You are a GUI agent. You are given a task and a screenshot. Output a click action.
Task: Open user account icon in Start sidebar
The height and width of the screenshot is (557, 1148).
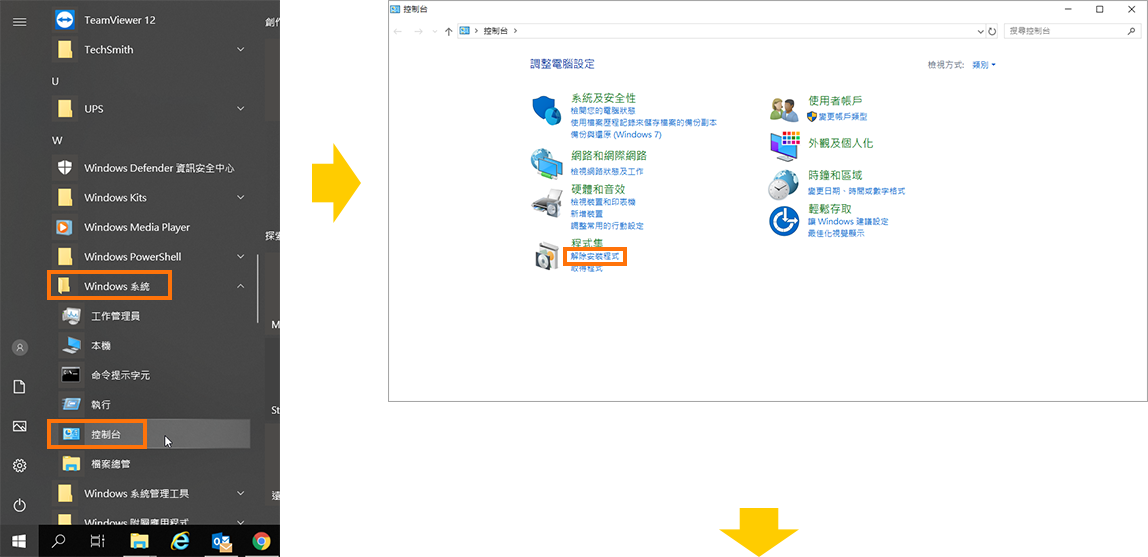click(x=20, y=348)
